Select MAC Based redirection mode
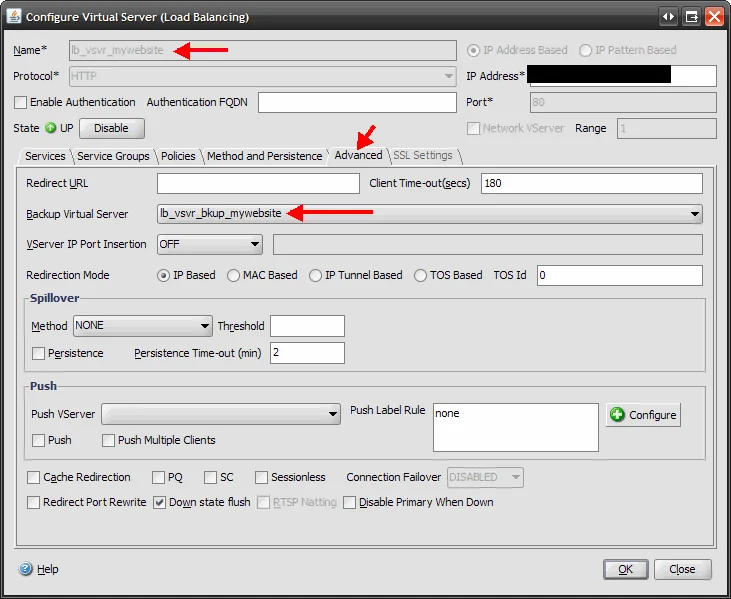 click(233, 275)
